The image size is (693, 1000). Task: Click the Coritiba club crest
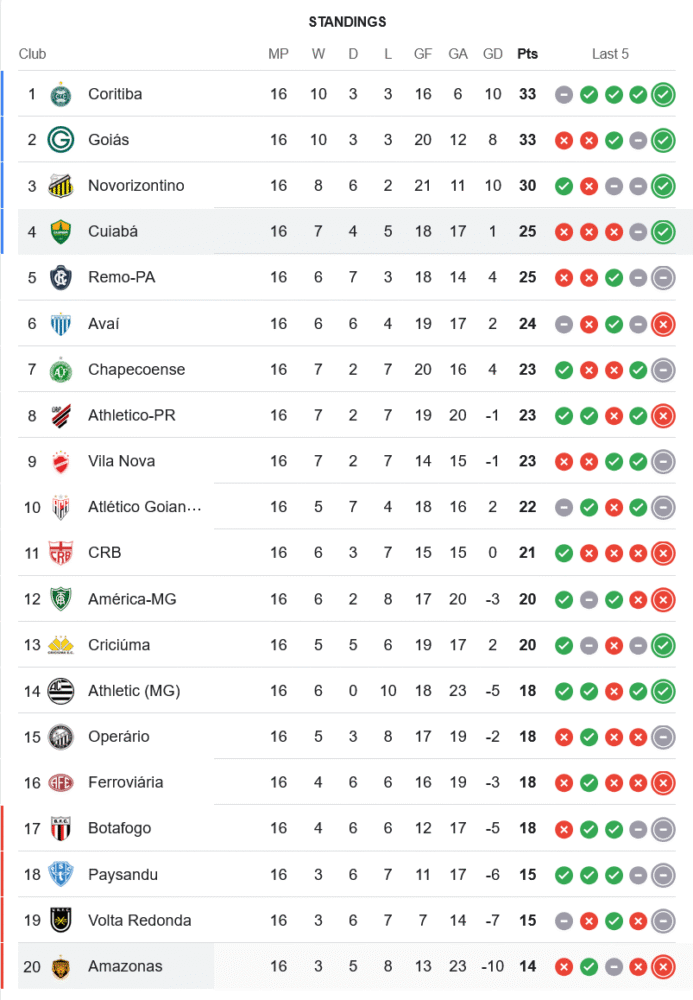[x=61, y=94]
